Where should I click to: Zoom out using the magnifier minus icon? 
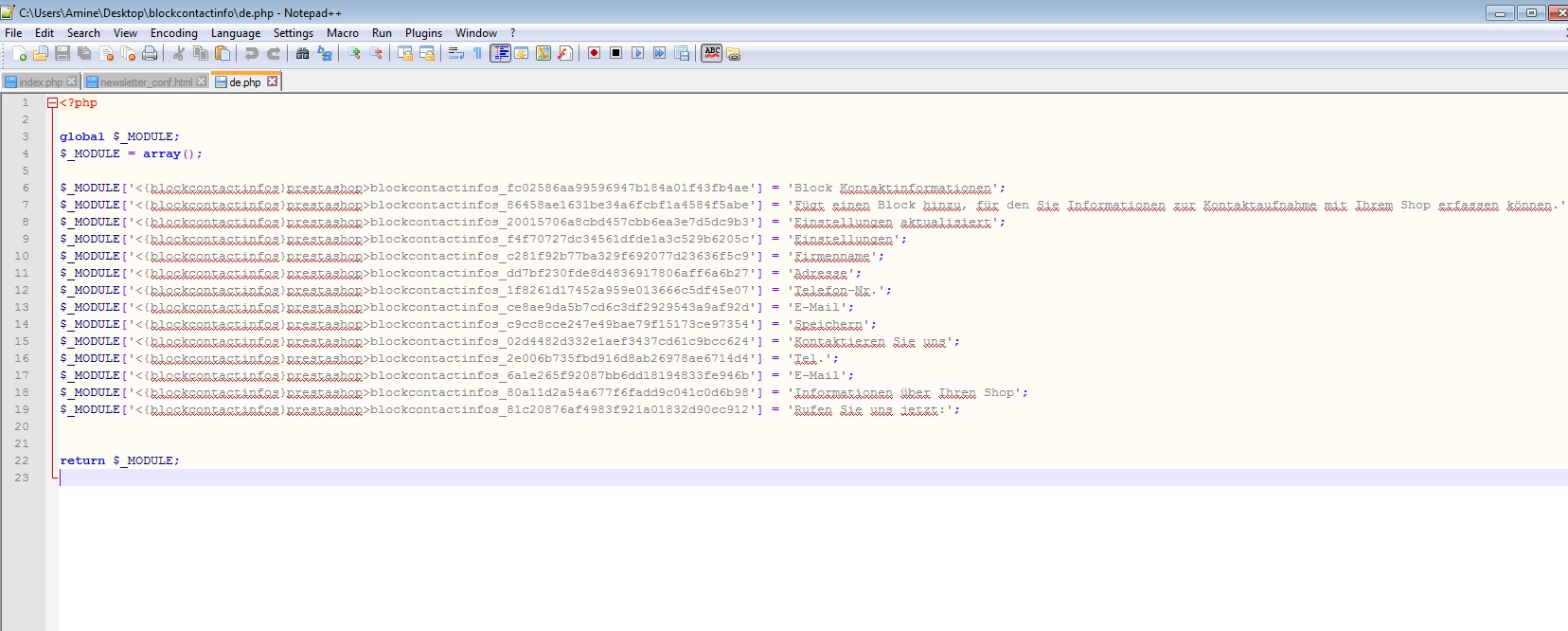pos(375,54)
